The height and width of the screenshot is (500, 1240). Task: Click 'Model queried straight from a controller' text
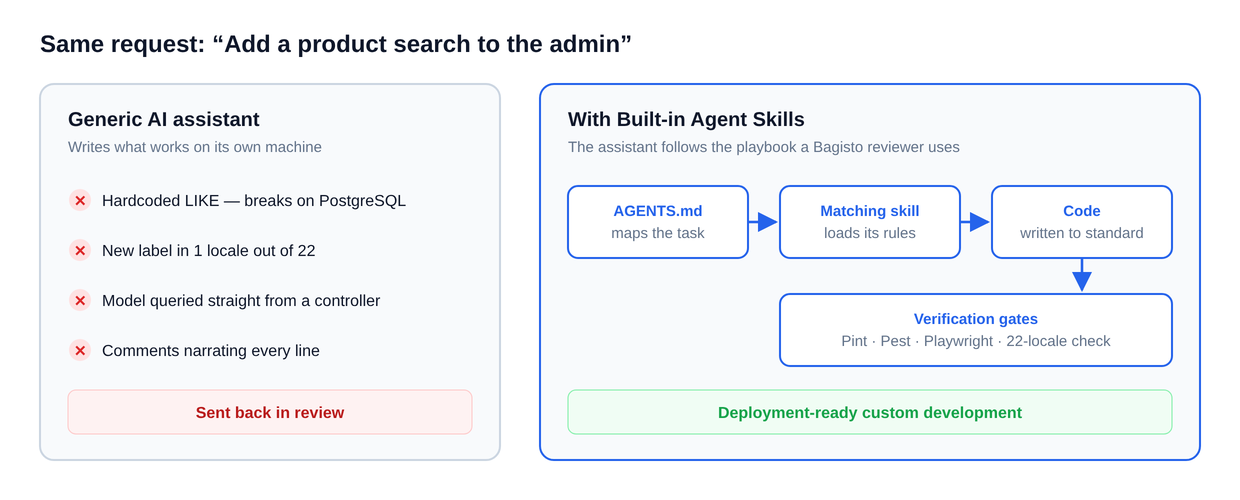[x=241, y=300]
